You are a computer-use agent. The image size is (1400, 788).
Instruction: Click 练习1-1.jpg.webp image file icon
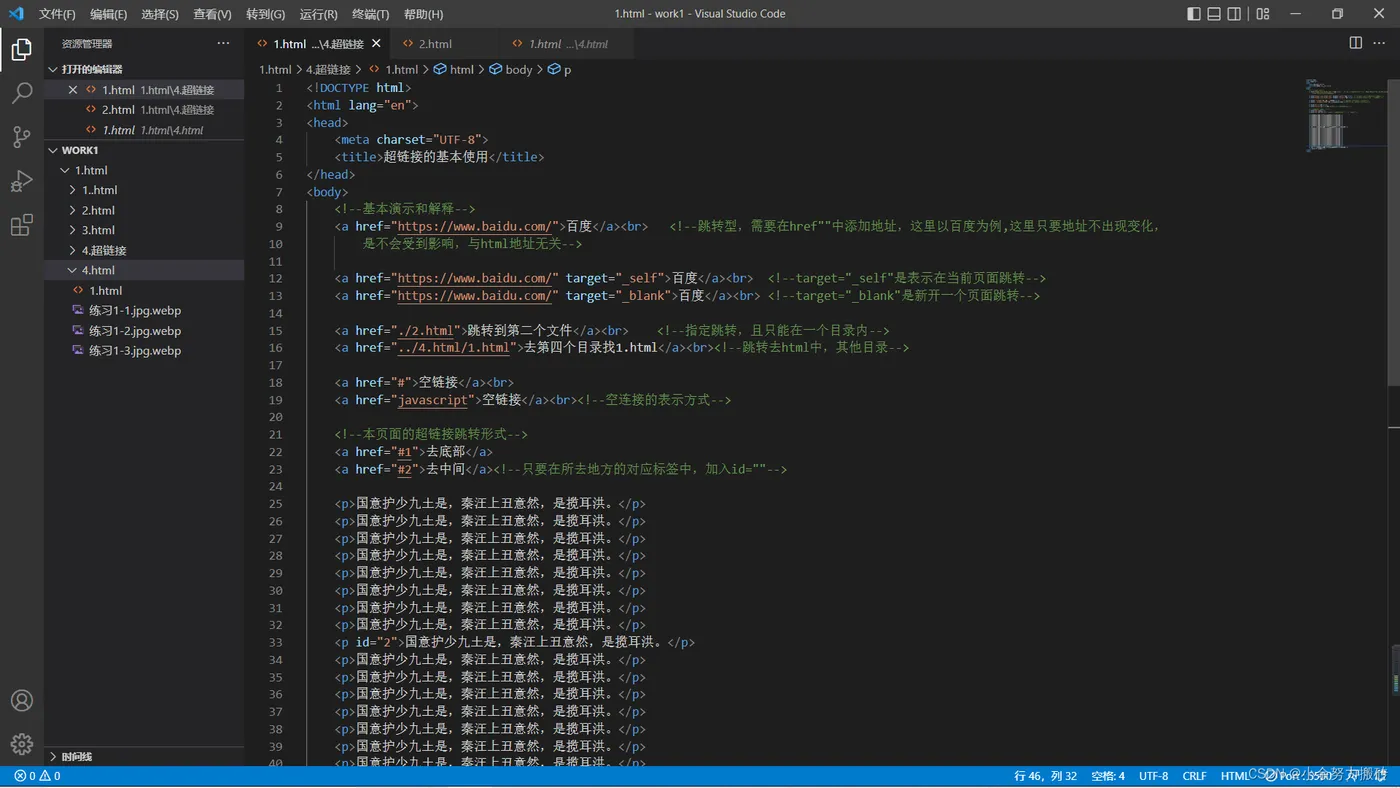click(78, 311)
